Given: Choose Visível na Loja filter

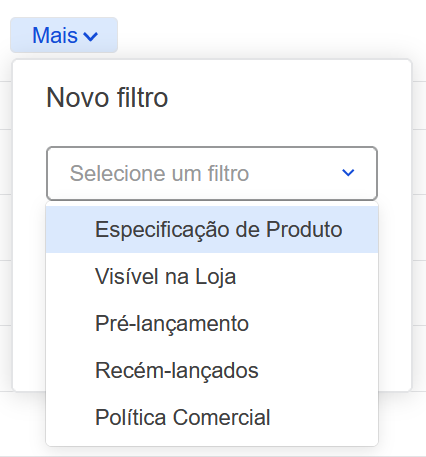Looking at the screenshot, I should pos(212,276).
